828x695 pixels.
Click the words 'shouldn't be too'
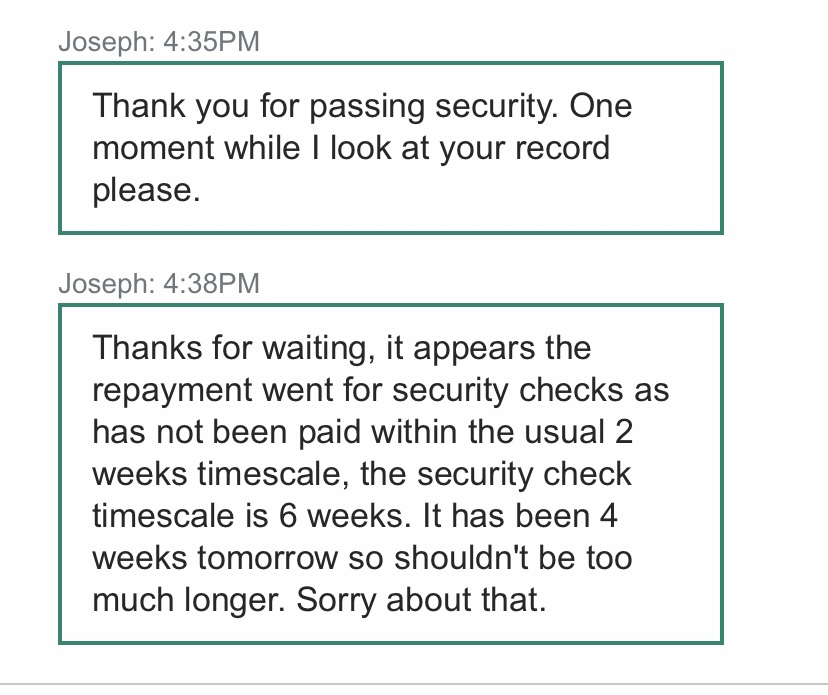pos(513,558)
